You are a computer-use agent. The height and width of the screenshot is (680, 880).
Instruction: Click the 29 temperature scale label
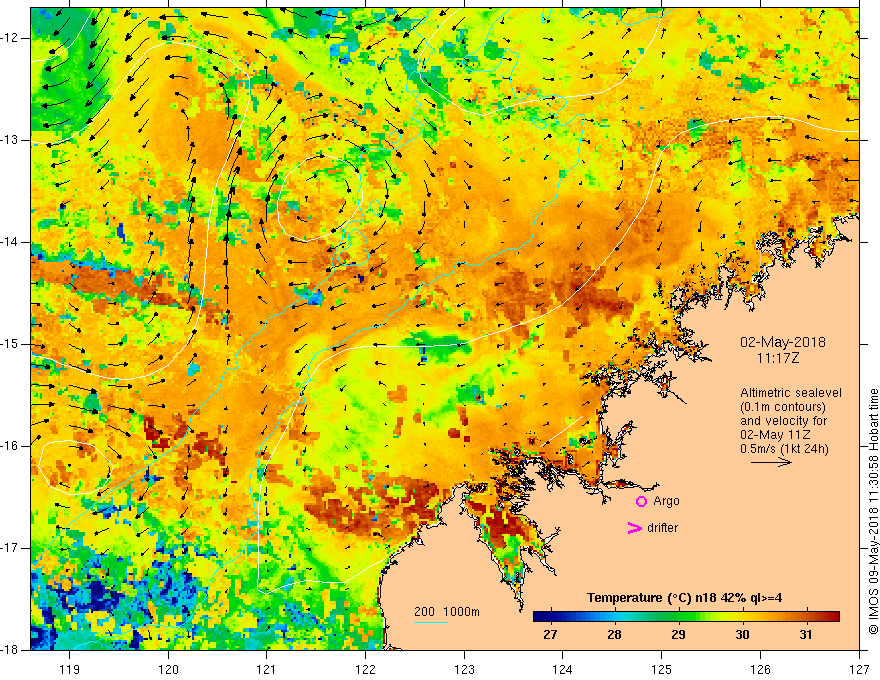(x=678, y=635)
